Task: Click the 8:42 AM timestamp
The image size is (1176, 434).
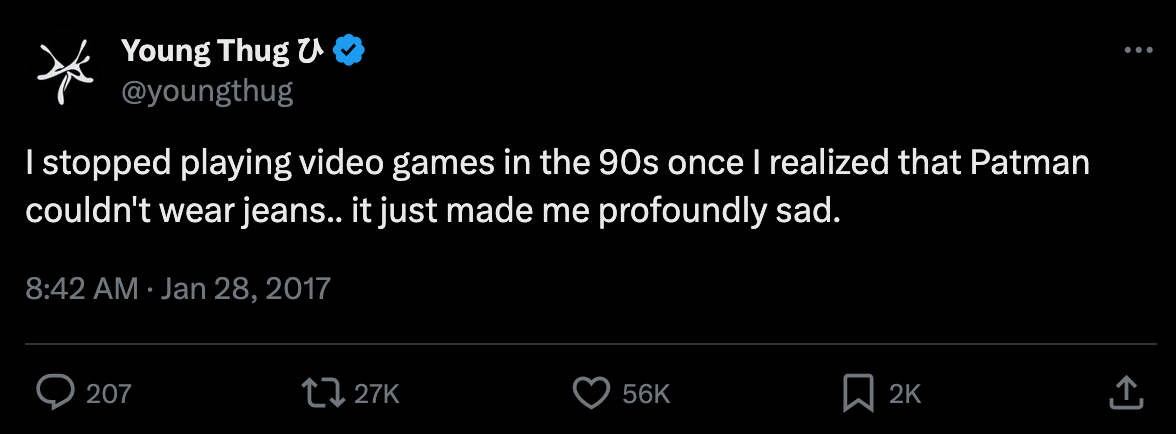Action: point(82,290)
